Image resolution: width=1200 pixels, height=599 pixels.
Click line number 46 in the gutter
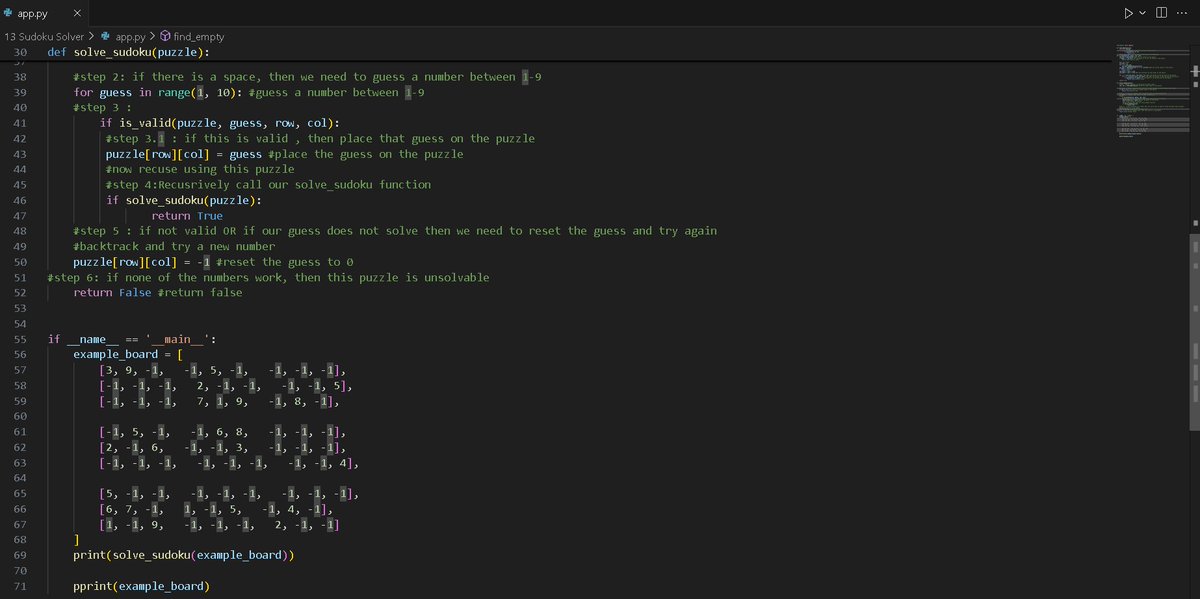pyautogui.click(x=20, y=200)
